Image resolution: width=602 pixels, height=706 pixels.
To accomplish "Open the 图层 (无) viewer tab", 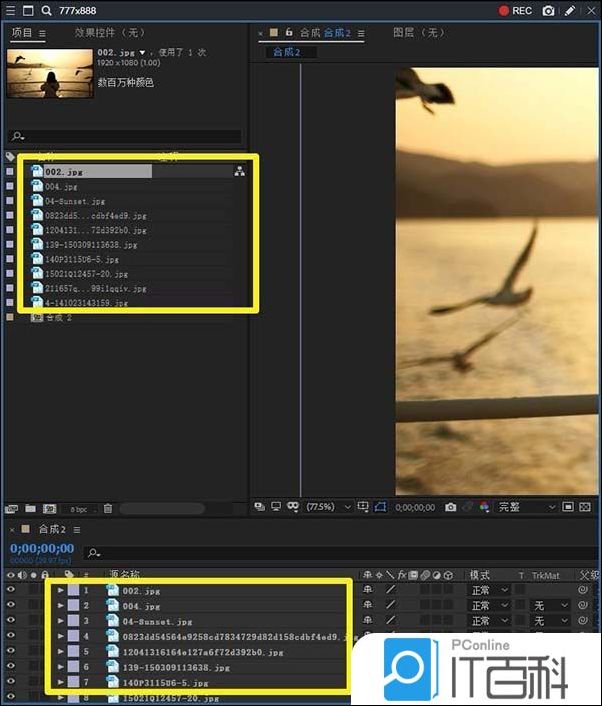I will point(417,33).
